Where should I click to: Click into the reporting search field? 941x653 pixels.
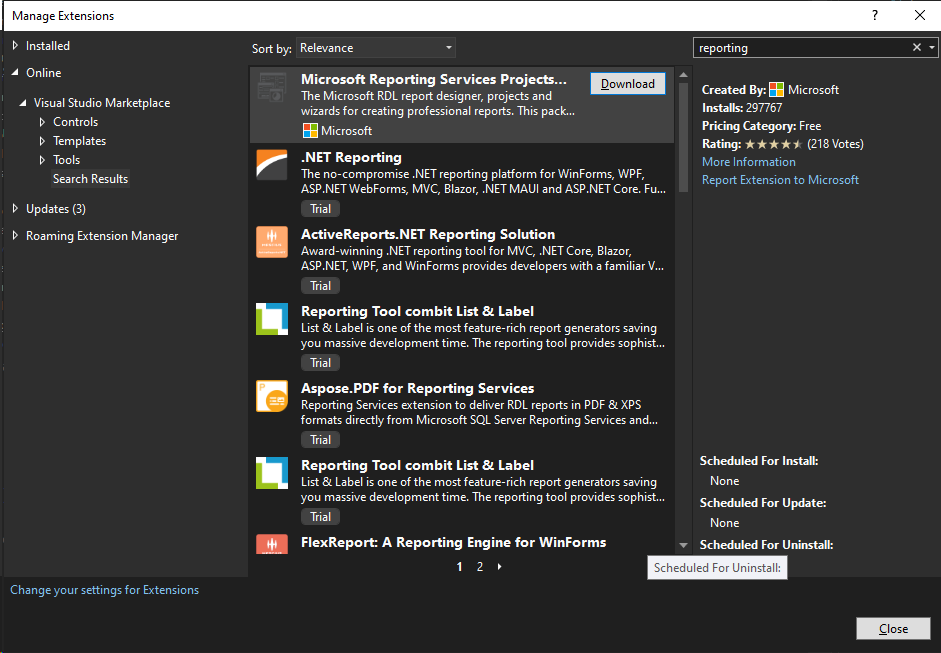tap(800, 48)
